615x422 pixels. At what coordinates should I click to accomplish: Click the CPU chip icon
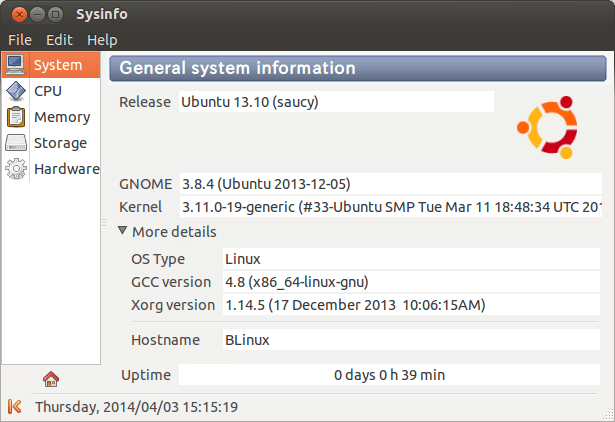pos(15,91)
